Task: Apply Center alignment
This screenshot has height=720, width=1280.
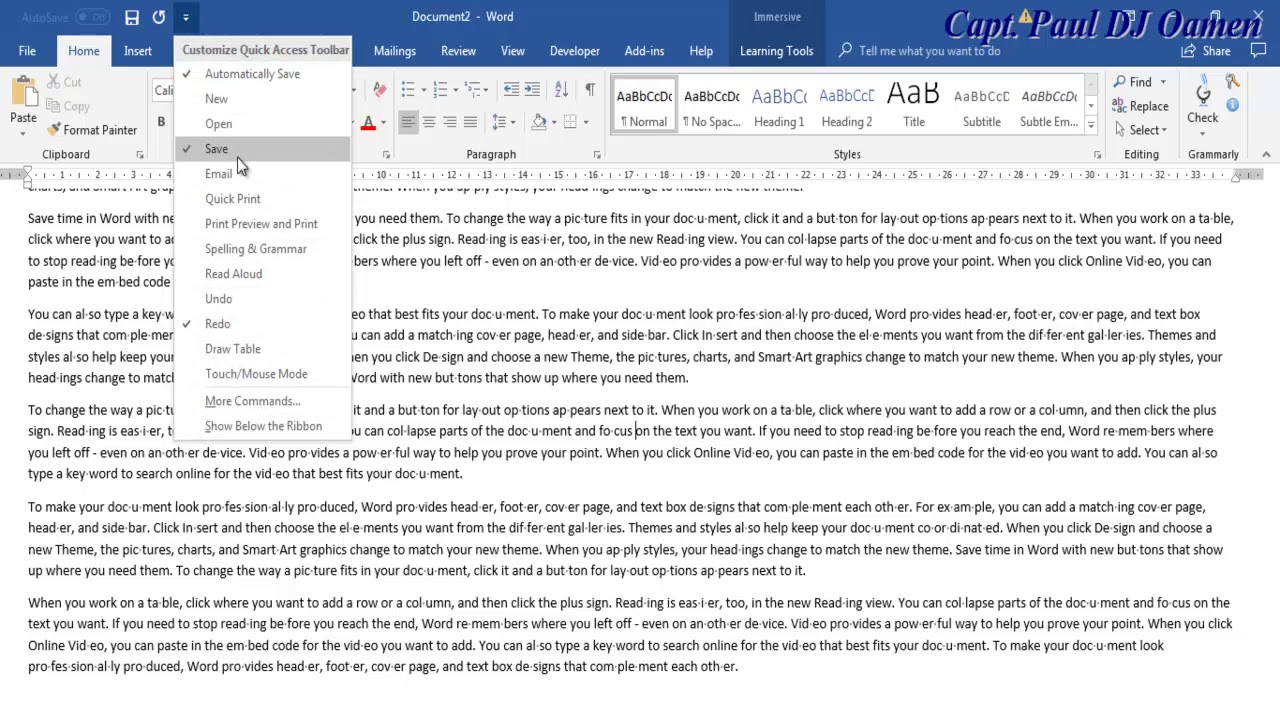Action: (x=429, y=122)
